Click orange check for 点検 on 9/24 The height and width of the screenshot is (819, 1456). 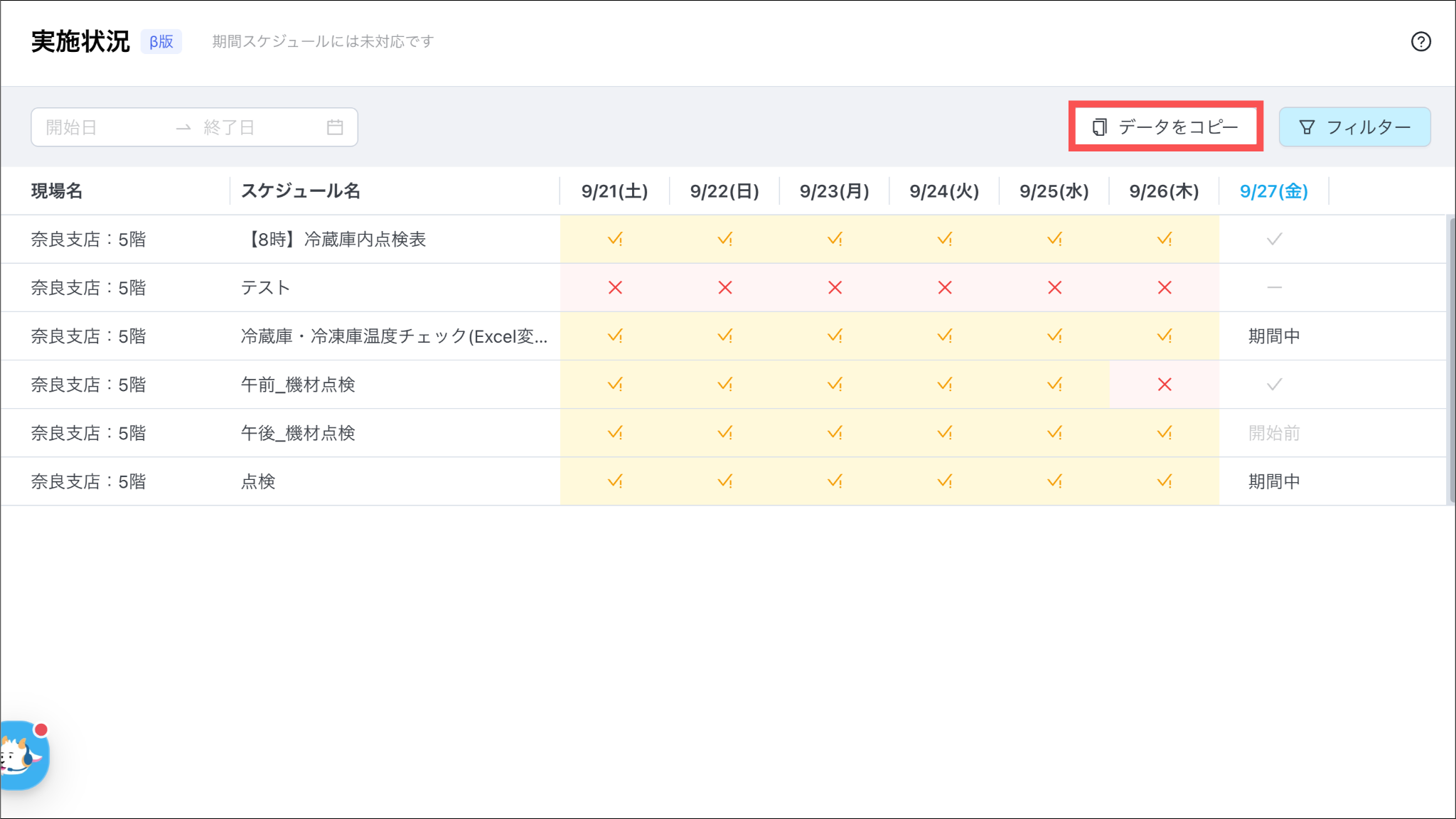coord(945,481)
